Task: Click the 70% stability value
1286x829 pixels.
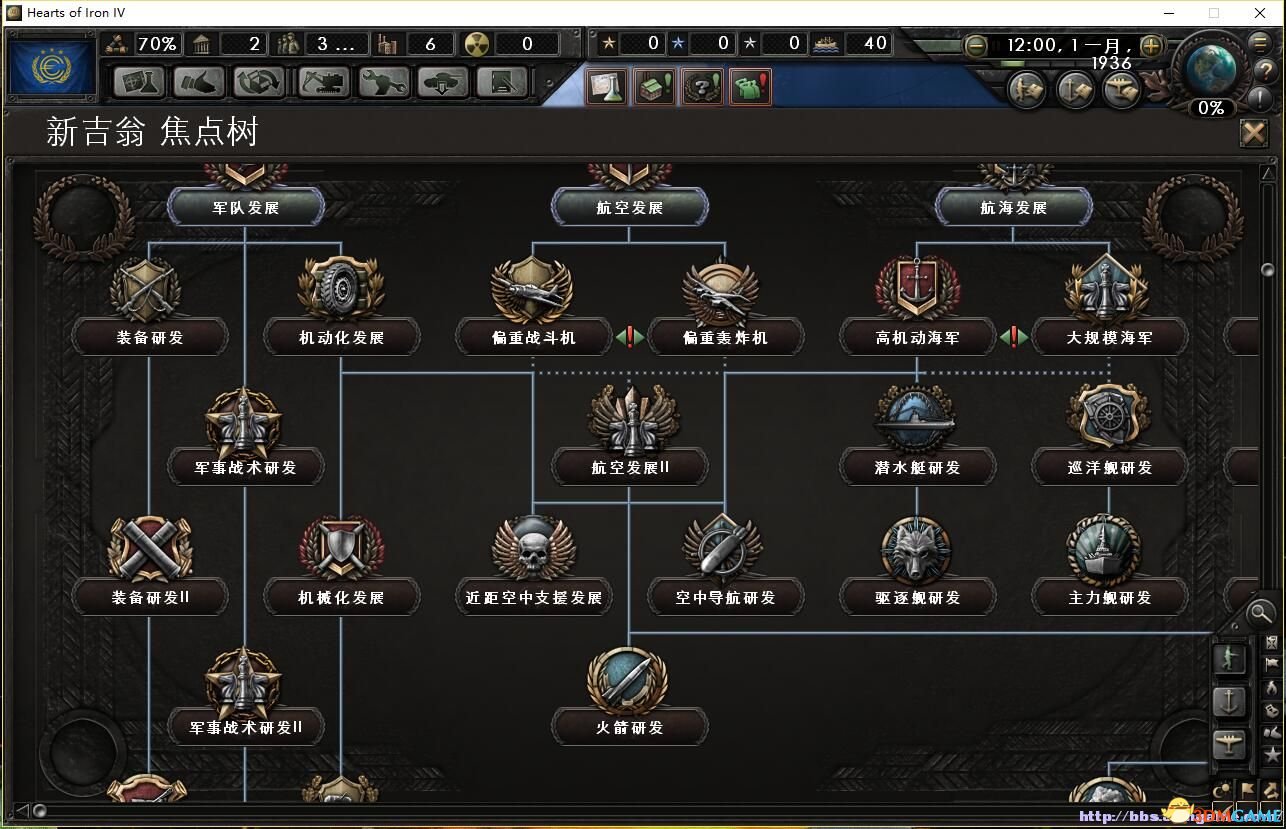Action: pyautogui.click(x=157, y=44)
